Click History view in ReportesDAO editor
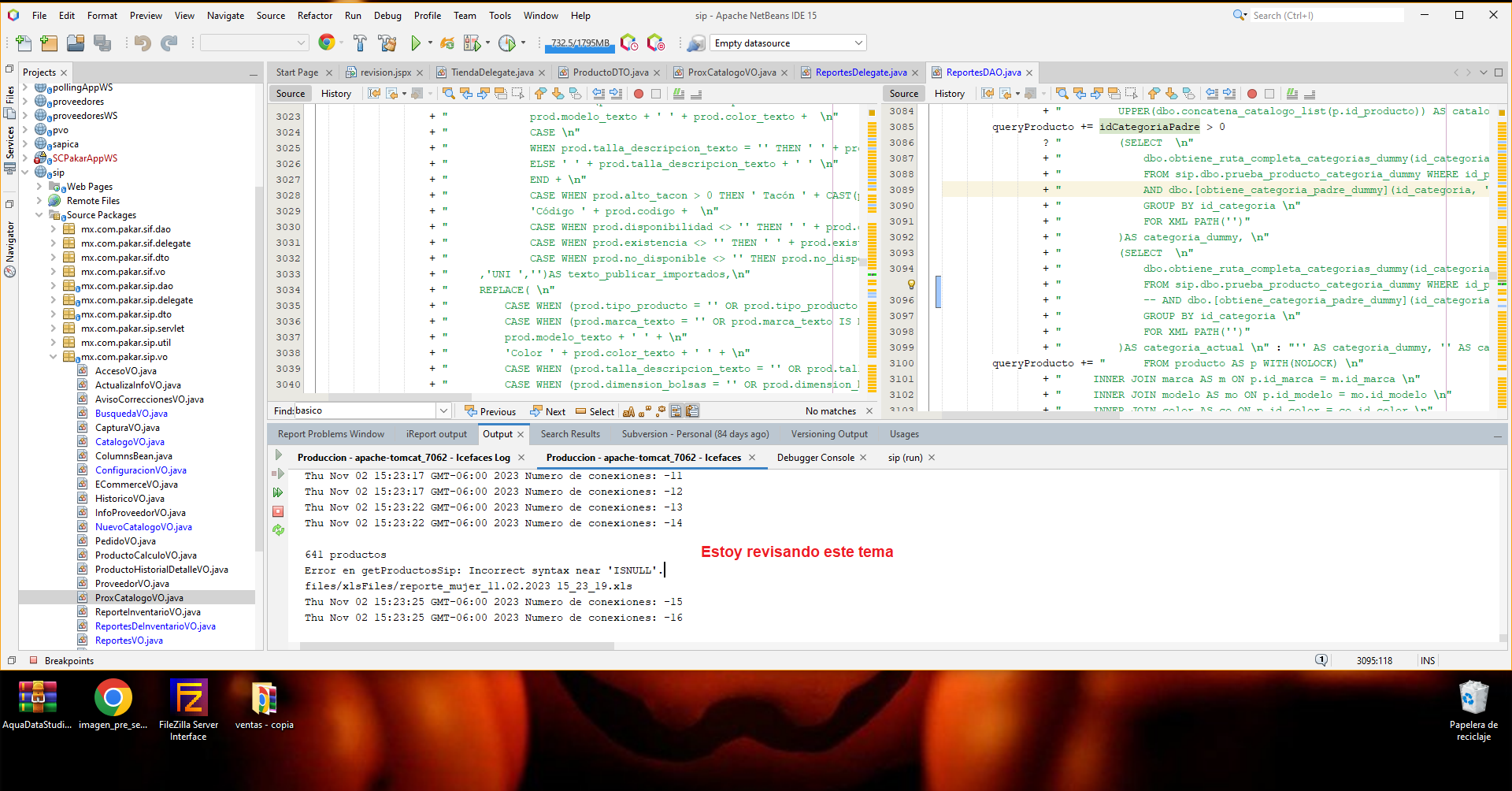1512x791 pixels. (x=949, y=94)
